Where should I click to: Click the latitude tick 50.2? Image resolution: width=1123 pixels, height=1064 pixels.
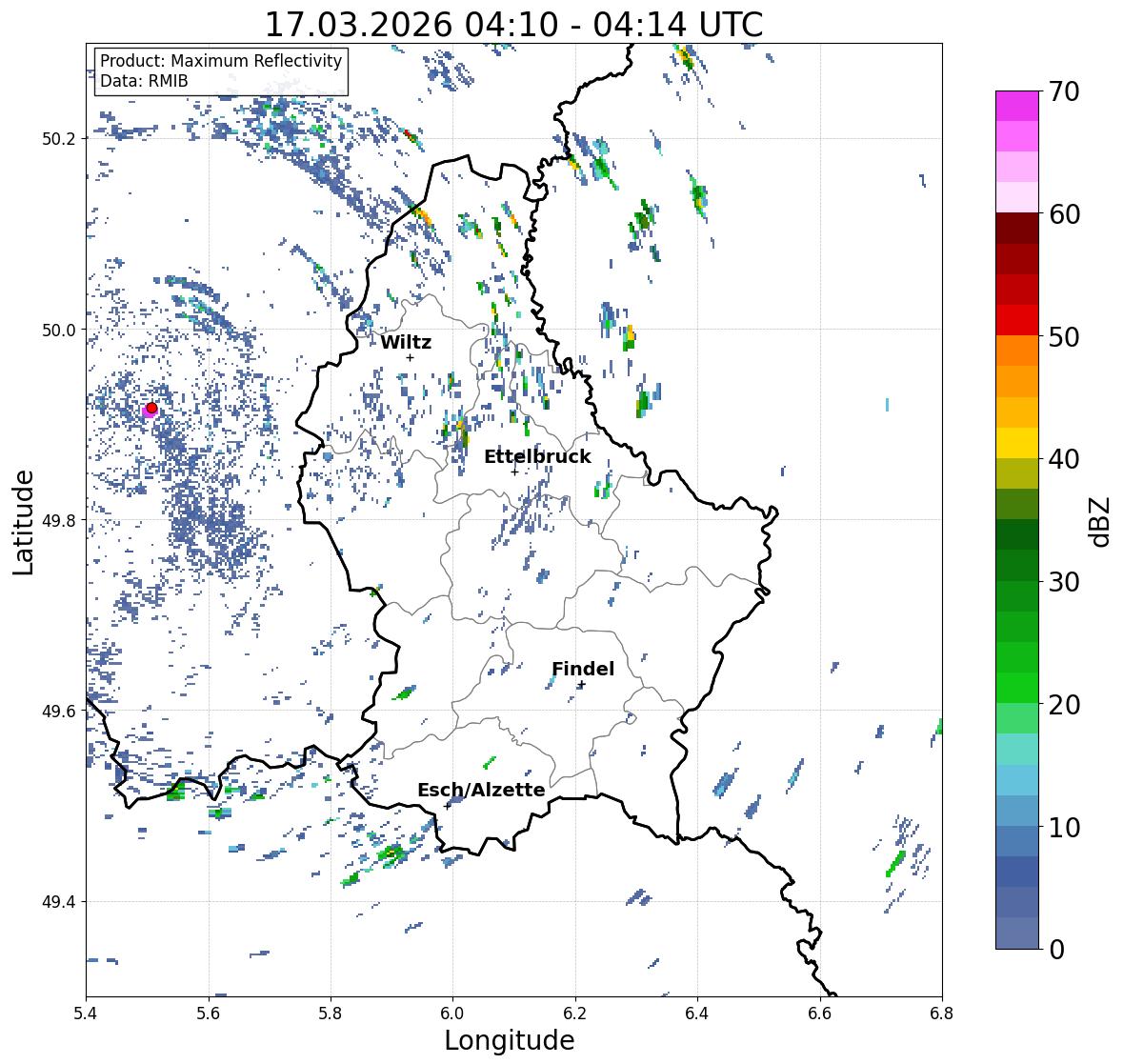point(59,138)
